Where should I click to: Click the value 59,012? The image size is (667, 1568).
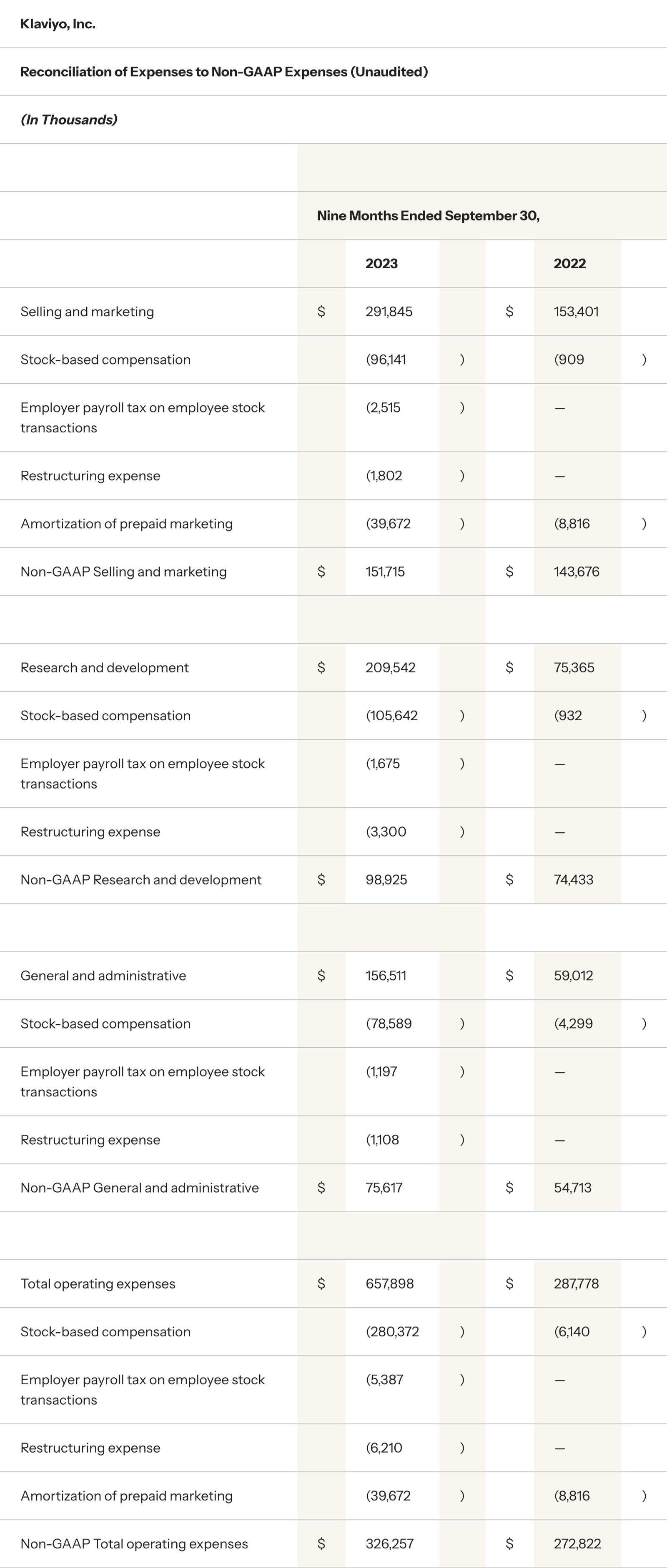pos(573,976)
